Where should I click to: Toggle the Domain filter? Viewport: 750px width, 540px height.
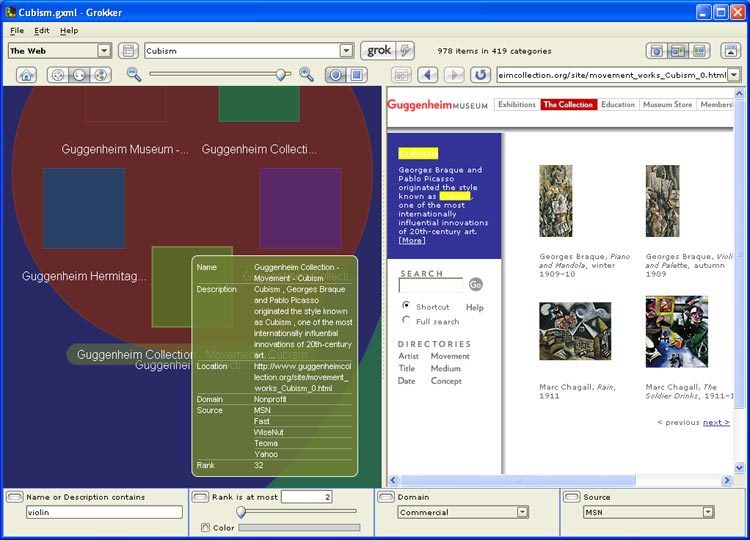coord(386,497)
